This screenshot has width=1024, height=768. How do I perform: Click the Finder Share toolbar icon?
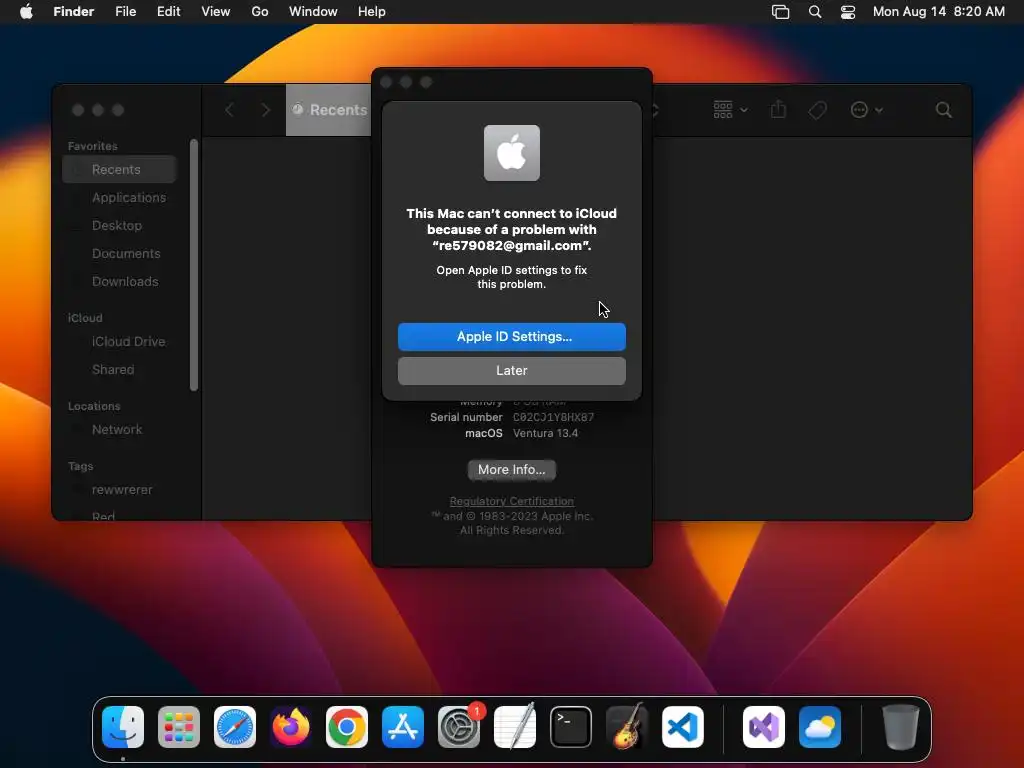point(778,109)
